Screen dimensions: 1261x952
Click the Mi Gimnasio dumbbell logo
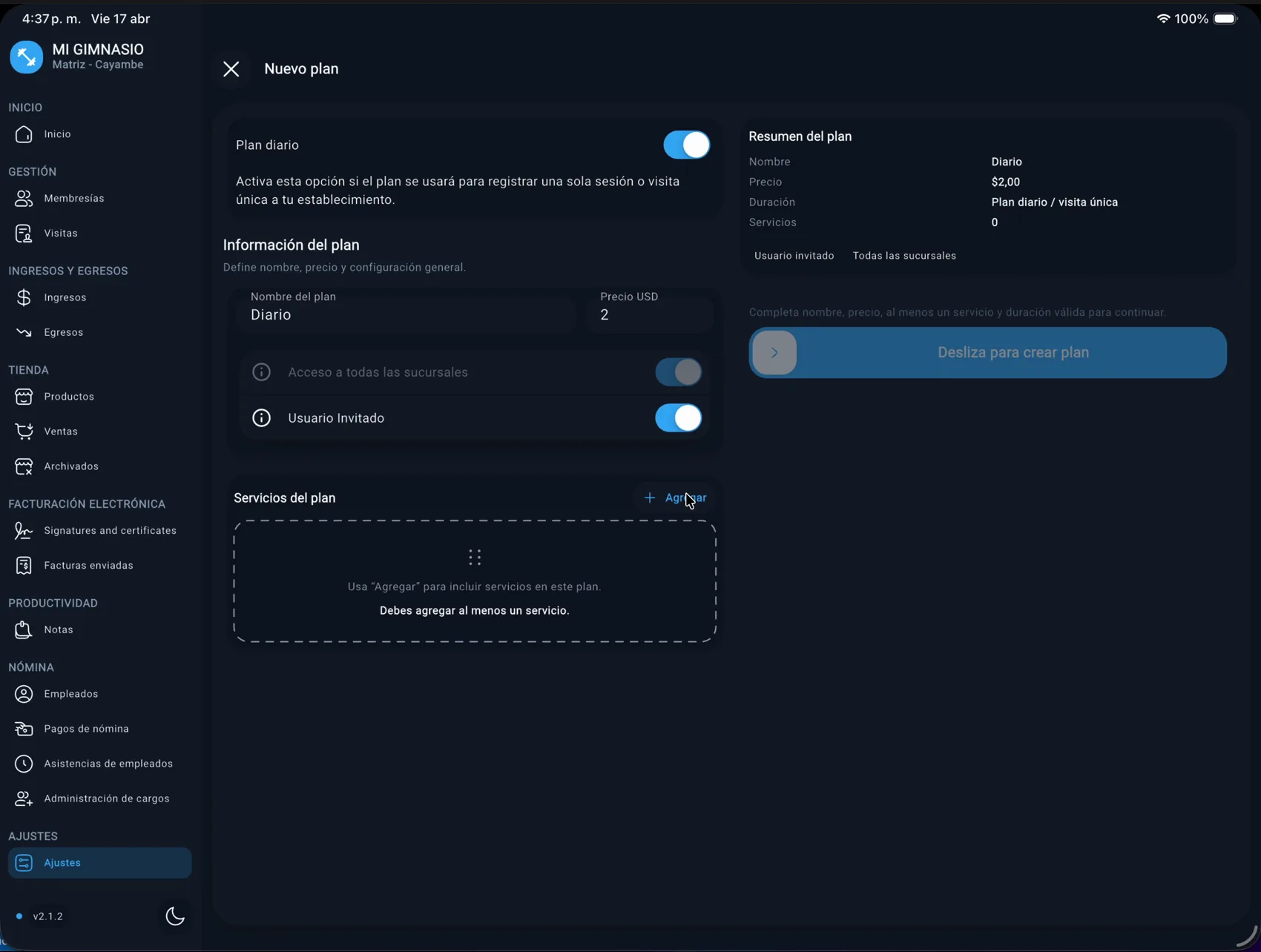tap(27, 57)
